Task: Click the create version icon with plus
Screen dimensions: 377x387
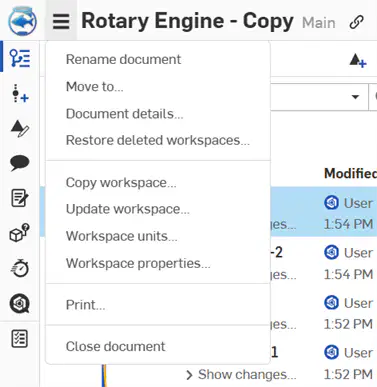Action: coord(358,61)
